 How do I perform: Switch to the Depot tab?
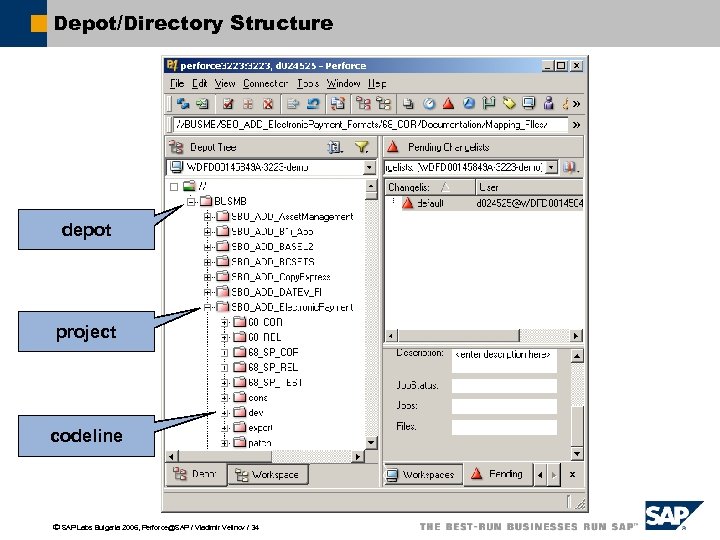(x=196, y=474)
